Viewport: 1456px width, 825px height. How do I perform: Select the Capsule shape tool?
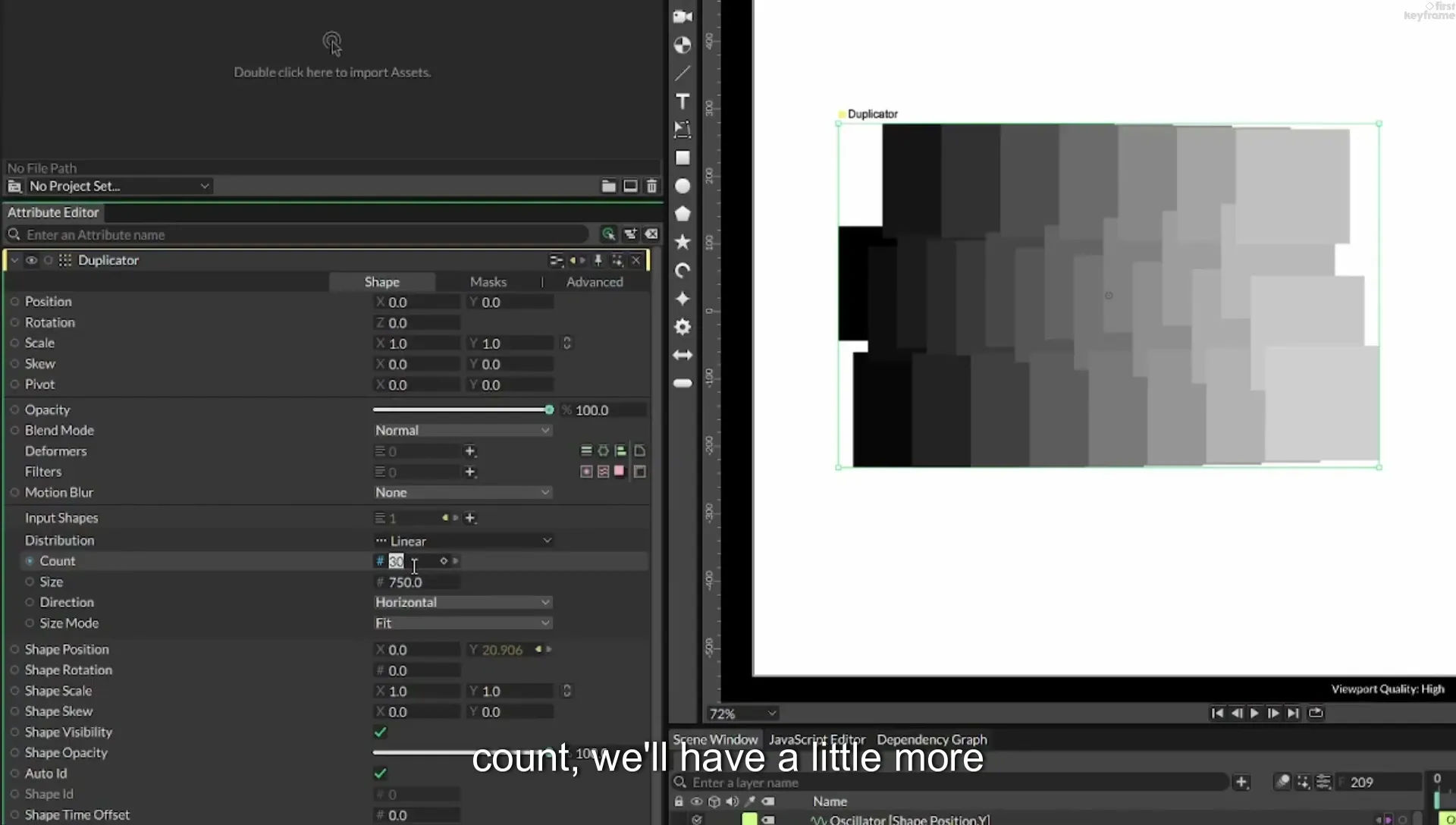(682, 383)
